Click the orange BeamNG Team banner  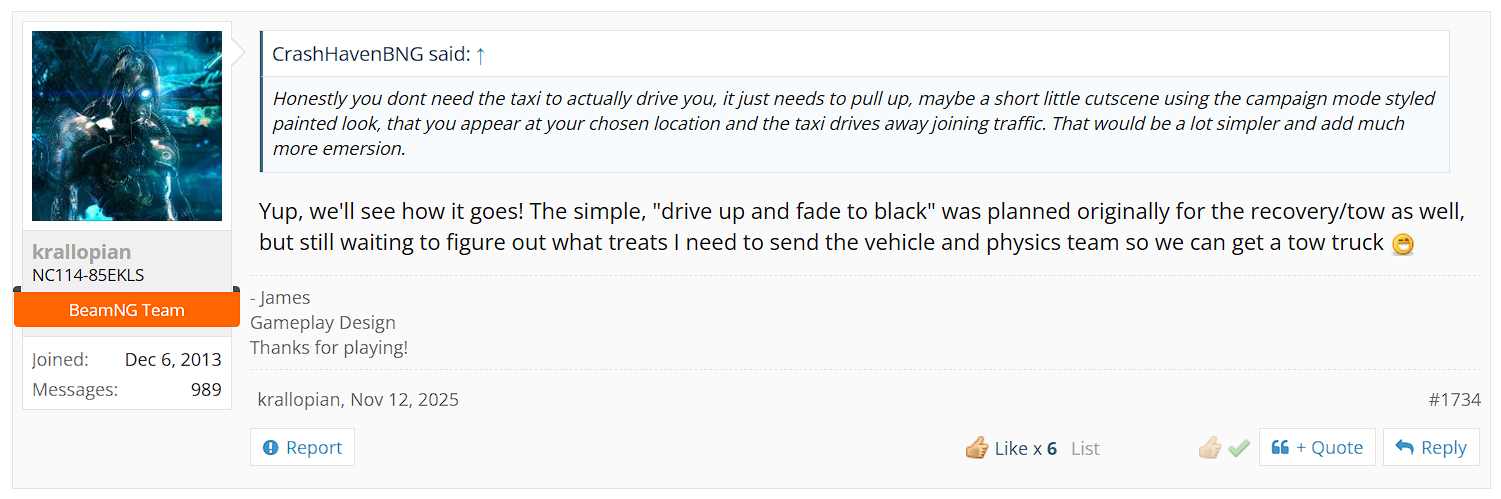(127, 310)
